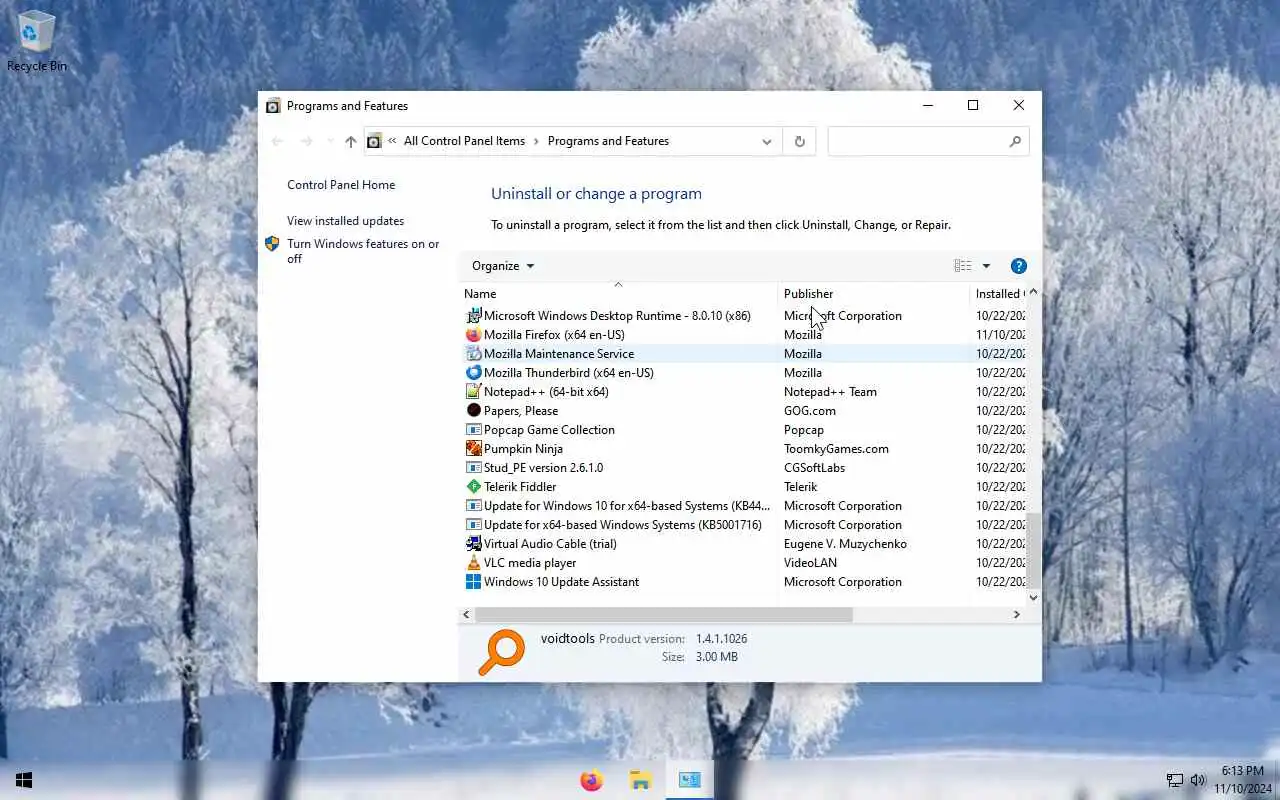The width and height of the screenshot is (1280, 800).
Task: Click the Windows 10 Update Assistant icon
Action: point(474,582)
